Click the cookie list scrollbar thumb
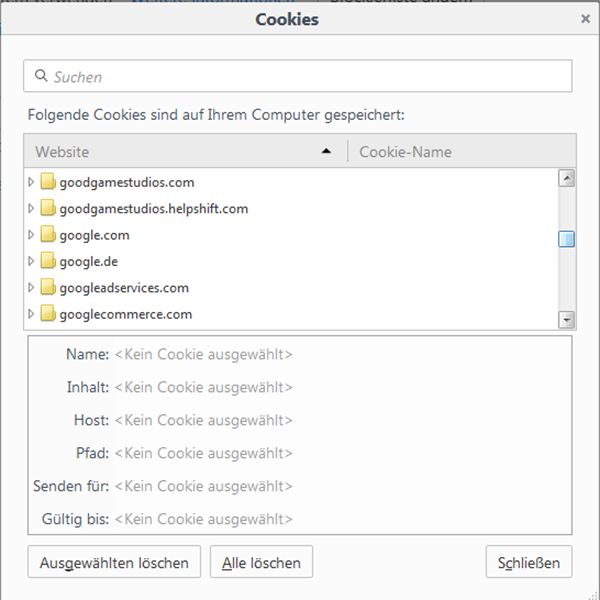Screen dimensions: 600x600 pyautogui.click(x=566, y=239)
